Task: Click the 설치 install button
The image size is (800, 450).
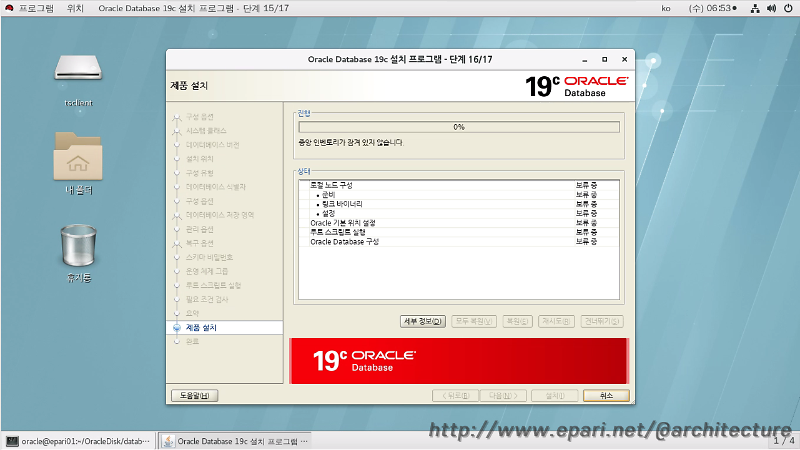Action: click(x=555, y=395)
